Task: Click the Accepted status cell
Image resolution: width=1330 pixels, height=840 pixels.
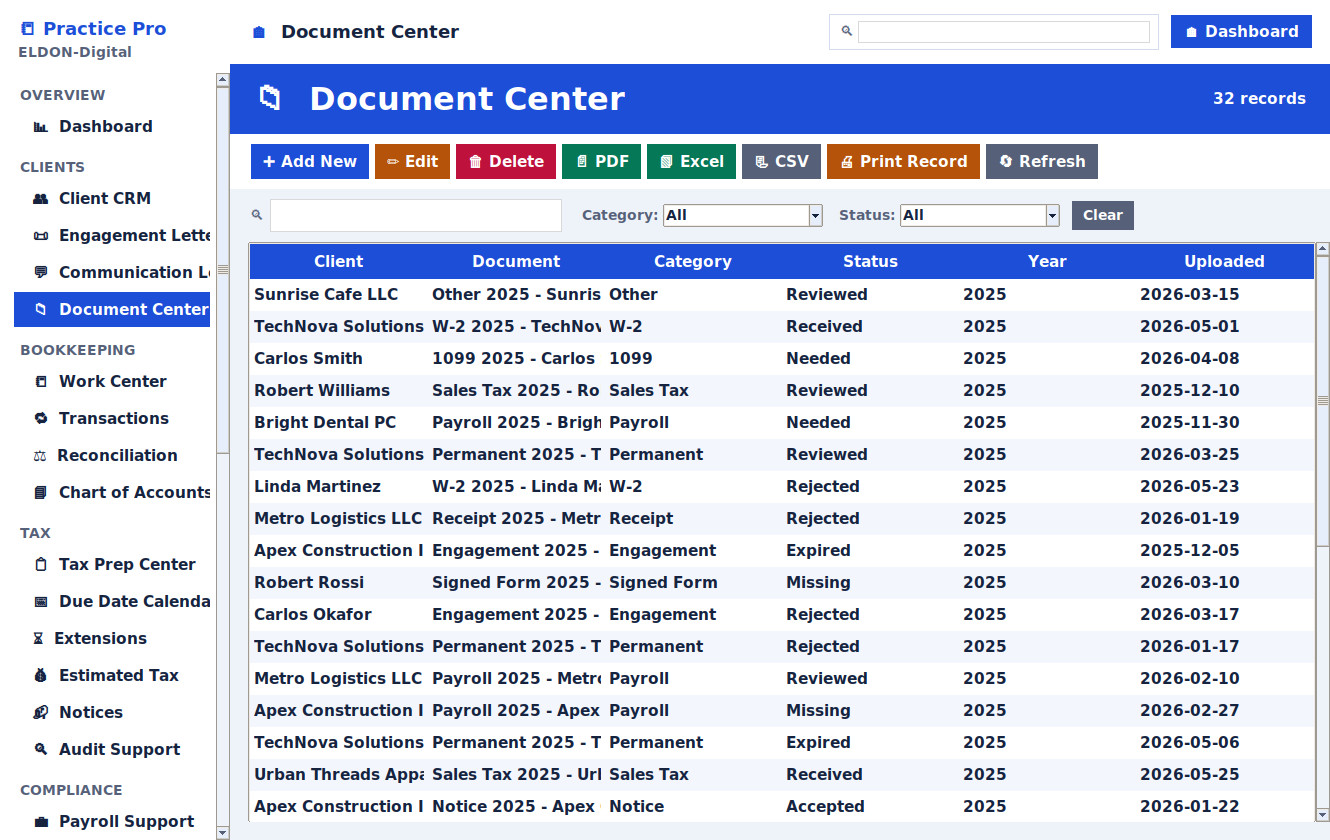Action: click(870, 807)
